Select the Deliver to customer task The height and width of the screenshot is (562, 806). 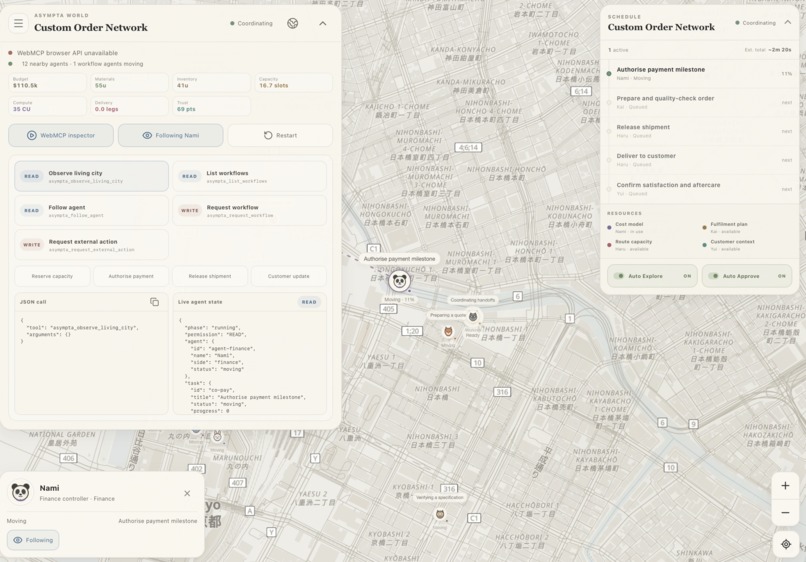pos(700,159)
